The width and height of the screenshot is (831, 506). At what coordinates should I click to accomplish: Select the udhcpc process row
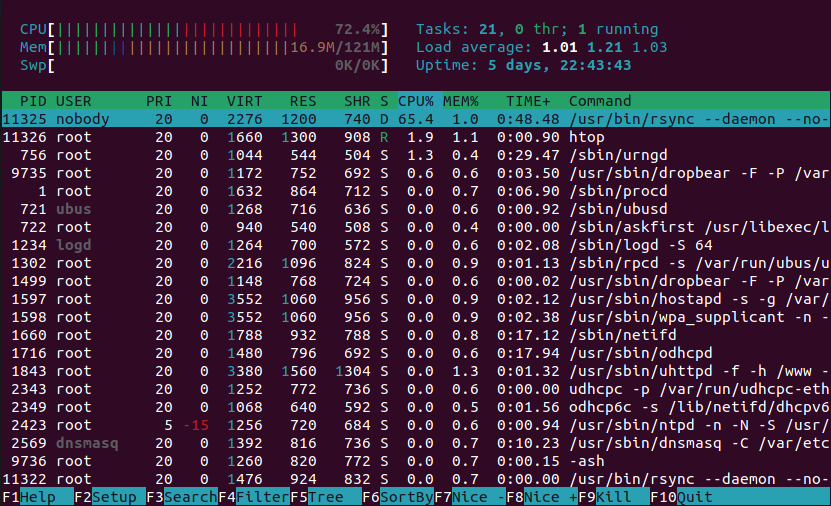click(x=416, y=389)
